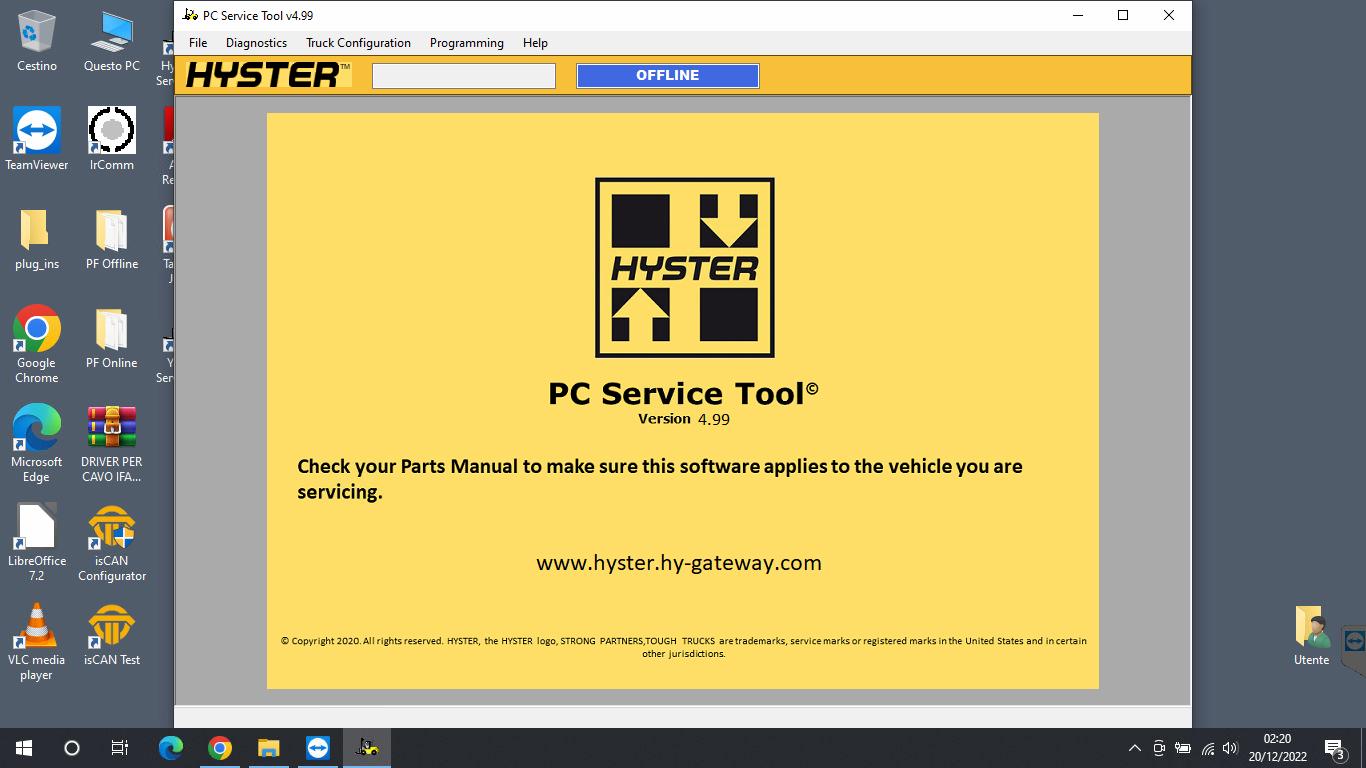
Task: Show hidden system tray icons
Action: click(1135, 748)
